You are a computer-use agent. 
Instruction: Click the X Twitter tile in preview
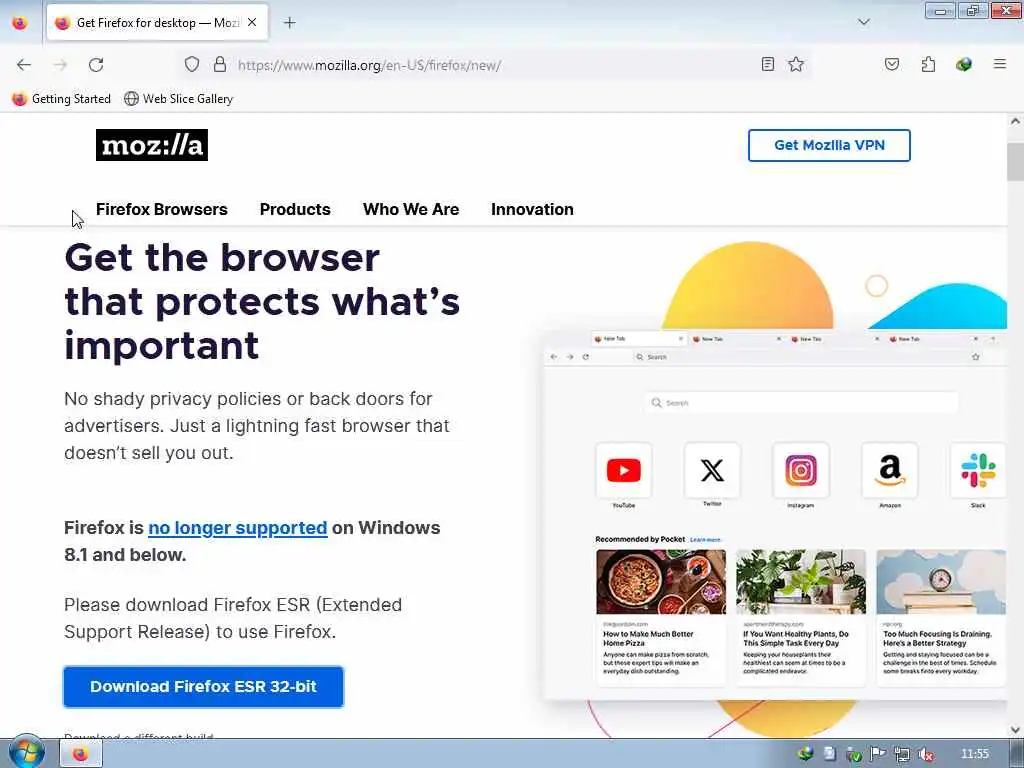click(712, 470)
